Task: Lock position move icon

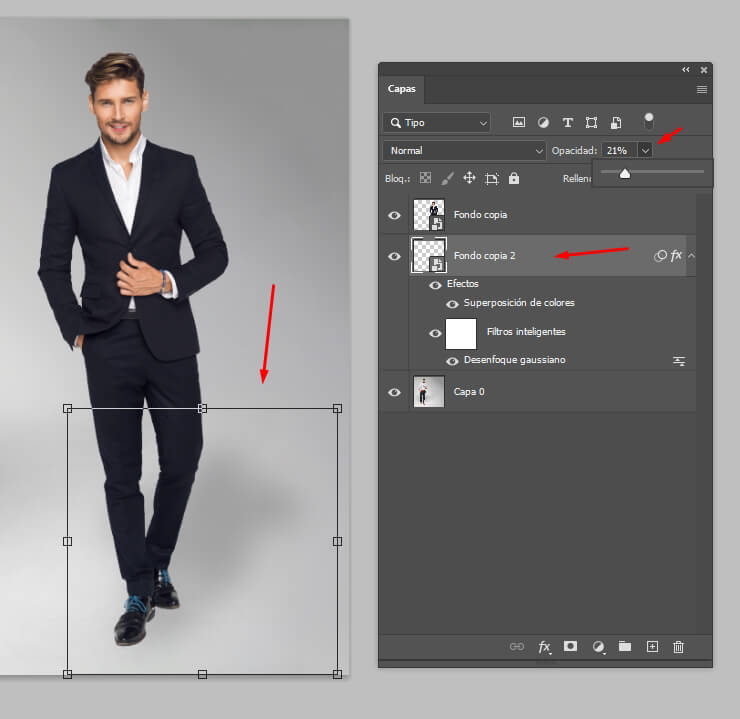Action: click(x=469, y=178)
